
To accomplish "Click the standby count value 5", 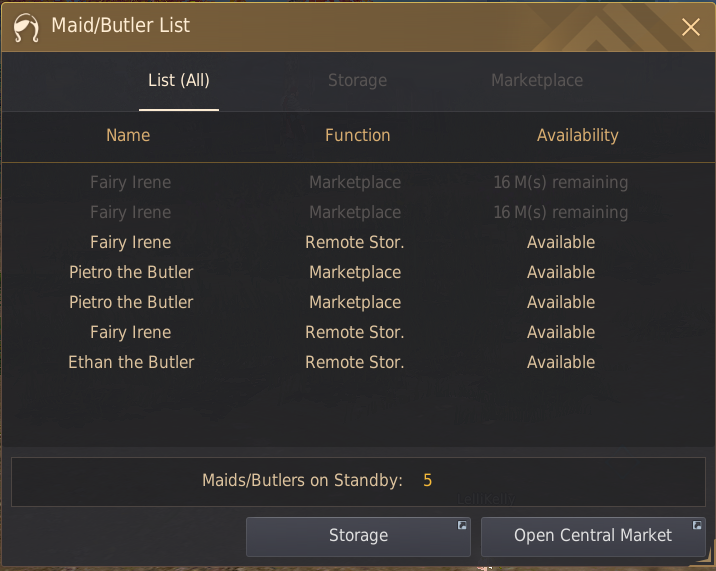I will (x=427, y=481).
